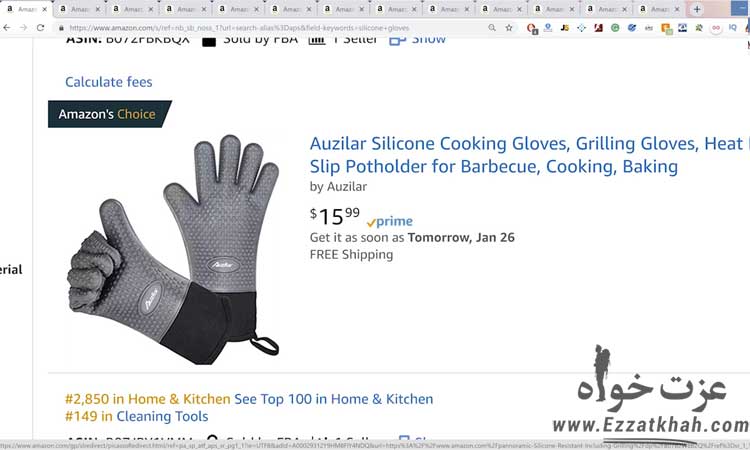Click See Top 100 in Home & Kitchen

333,399
